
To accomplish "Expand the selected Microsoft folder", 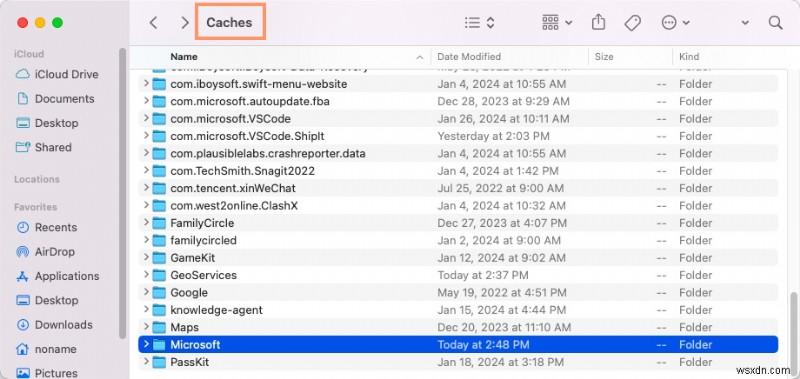I will pyautogui.click(x=146, y=344).
